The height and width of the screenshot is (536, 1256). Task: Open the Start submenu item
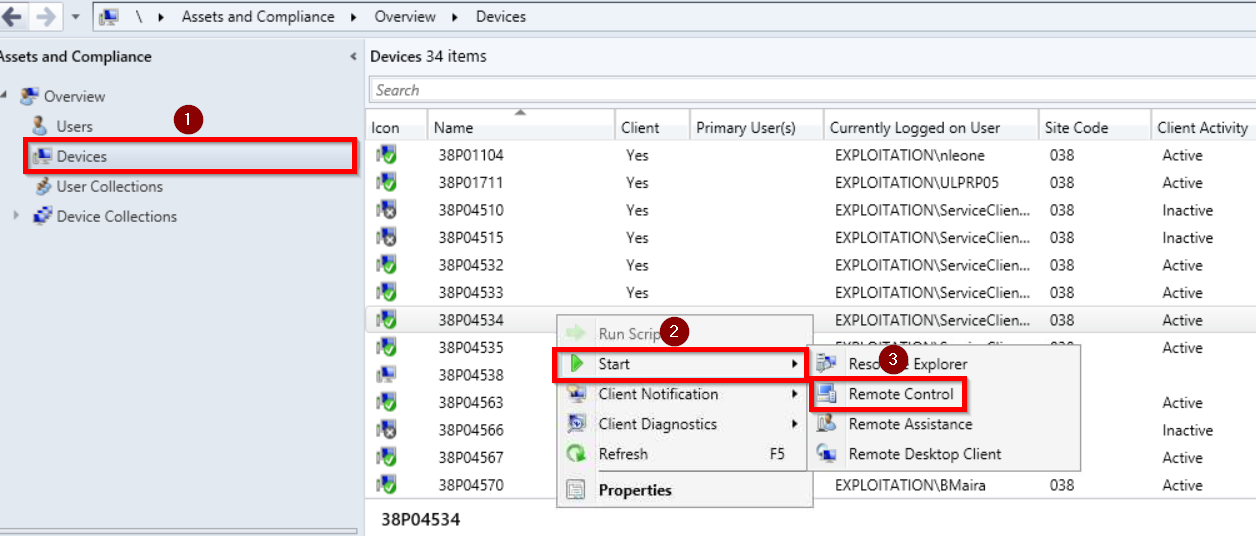[x=614, y=364]
